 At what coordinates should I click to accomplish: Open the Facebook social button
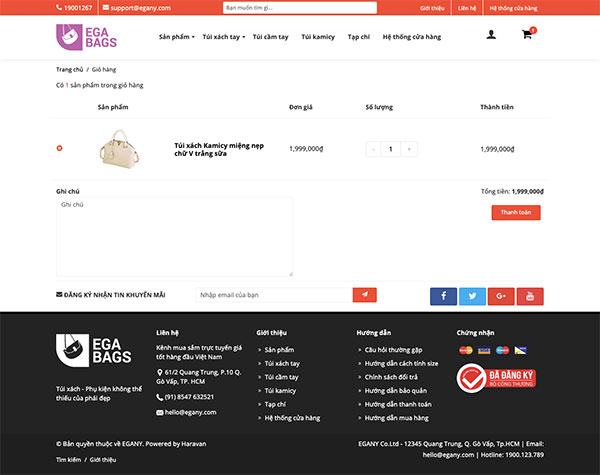(443, 296)
